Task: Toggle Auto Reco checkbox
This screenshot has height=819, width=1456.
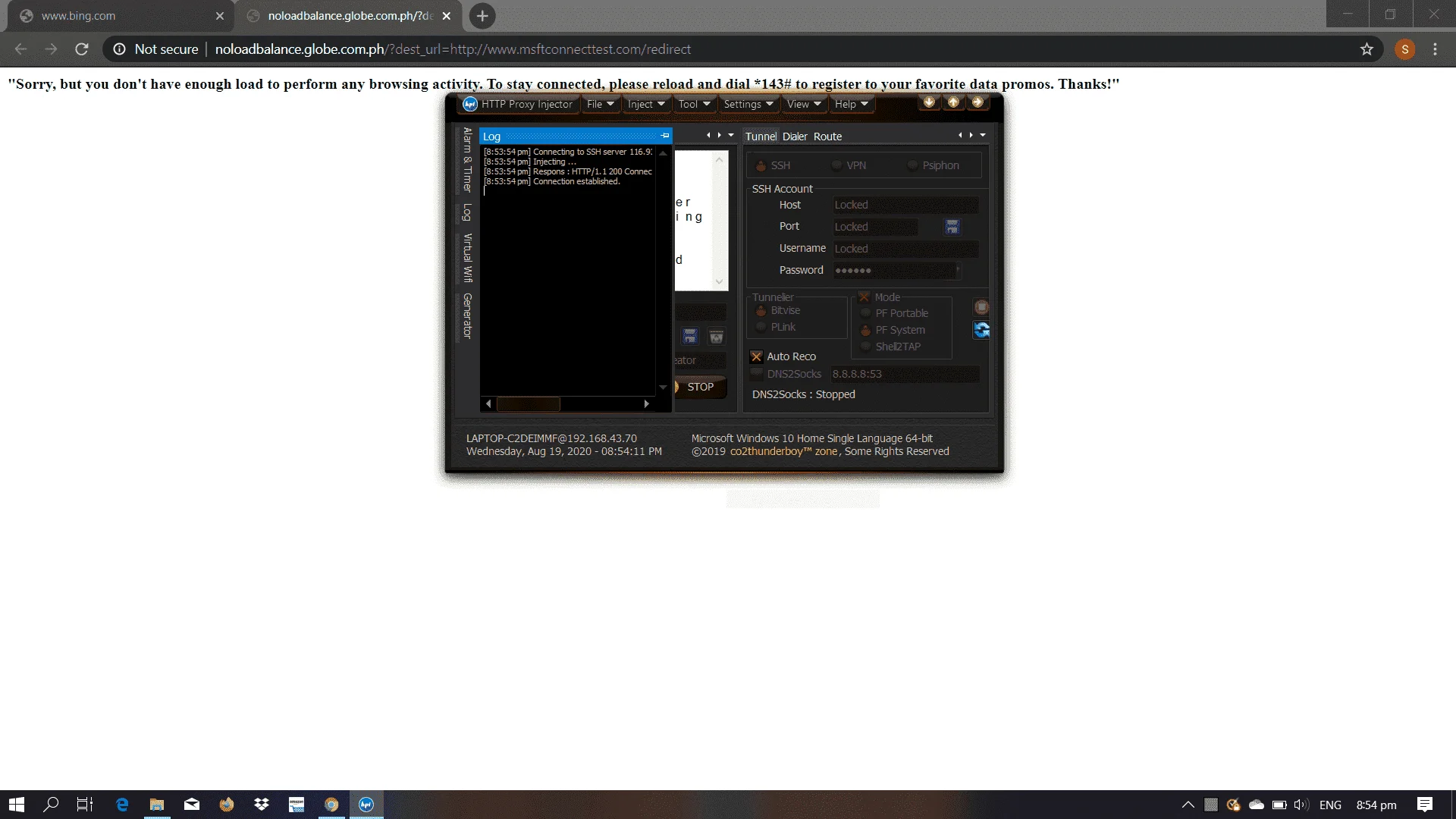Action: [x=756, y=356]
